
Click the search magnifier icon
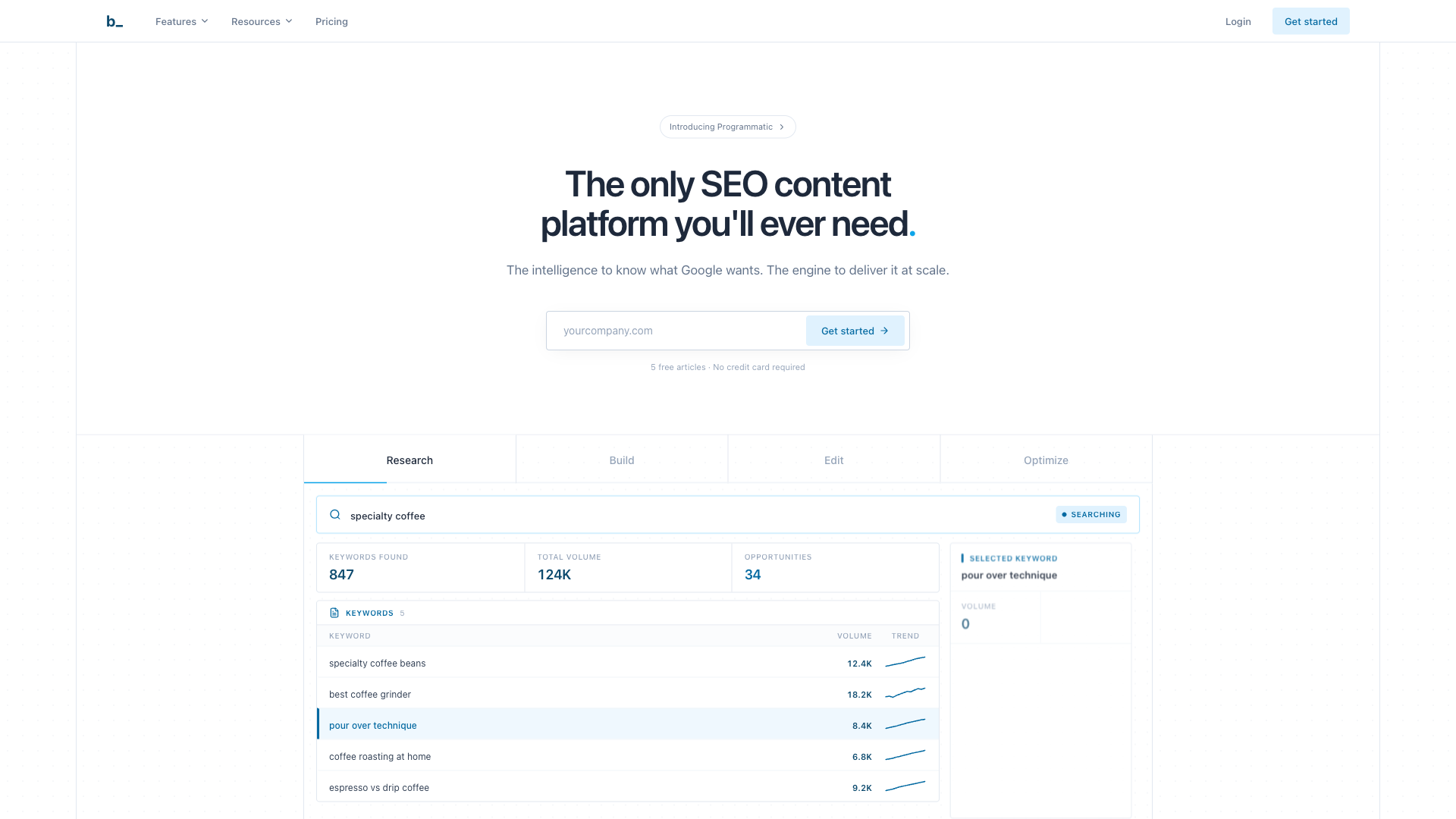(335, 515)
